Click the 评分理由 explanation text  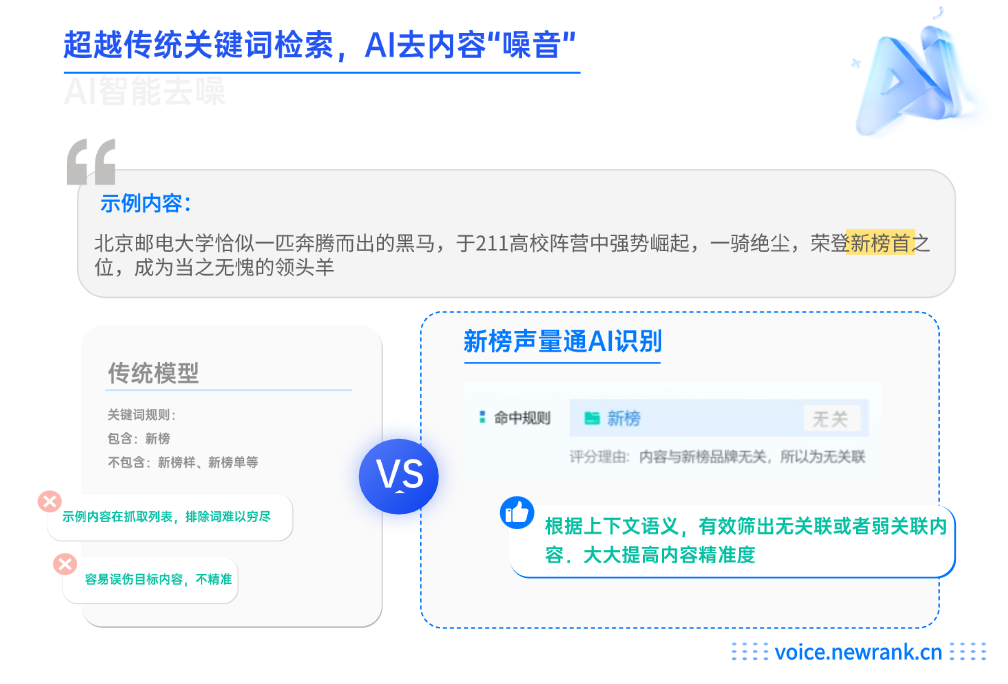717,457
